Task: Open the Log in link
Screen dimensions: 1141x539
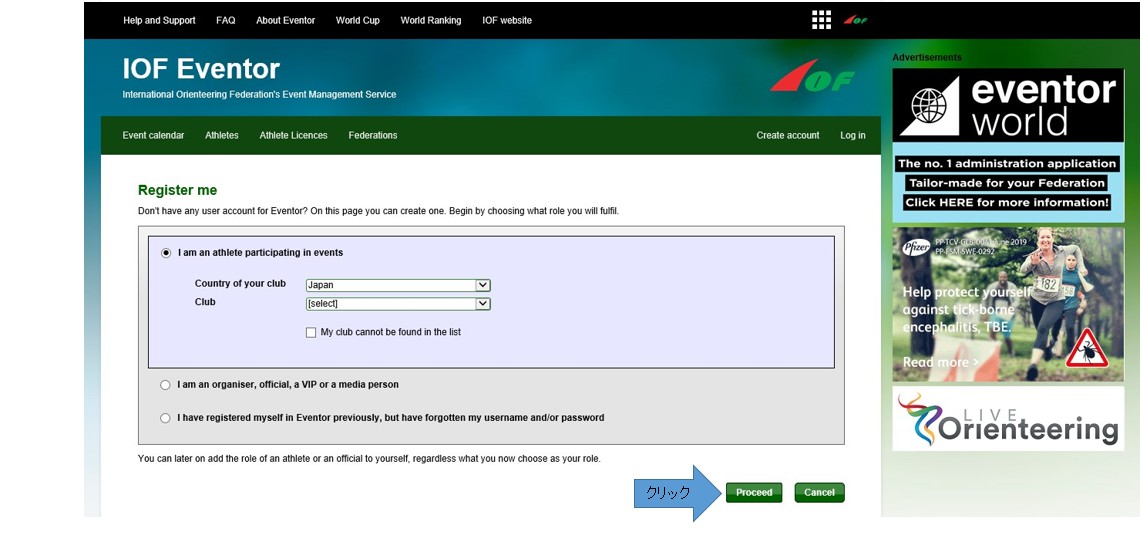Action: 852,135
